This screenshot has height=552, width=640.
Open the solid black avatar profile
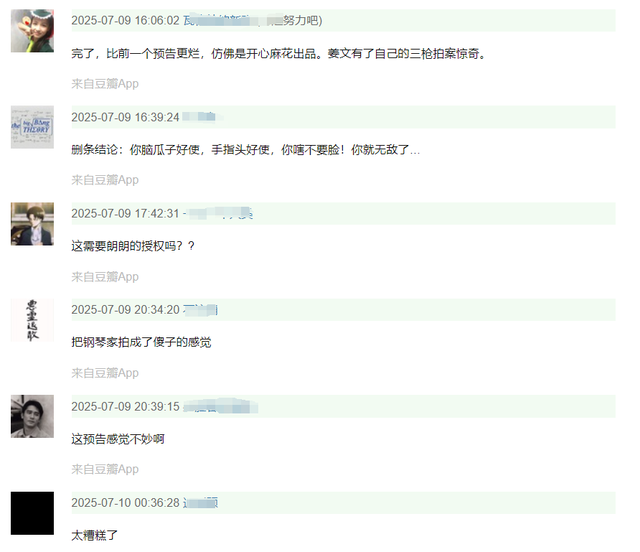(32, 513)
